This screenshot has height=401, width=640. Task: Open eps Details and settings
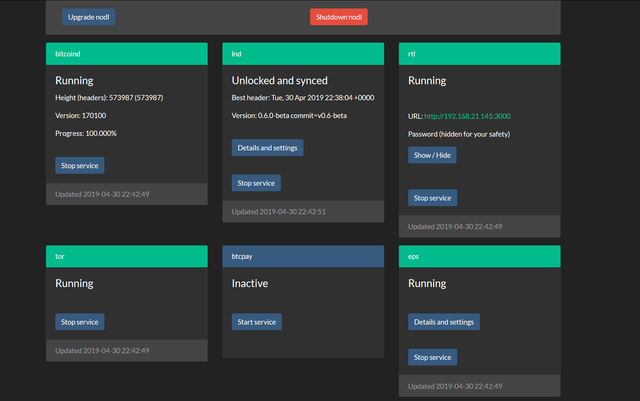pos(444,322)
